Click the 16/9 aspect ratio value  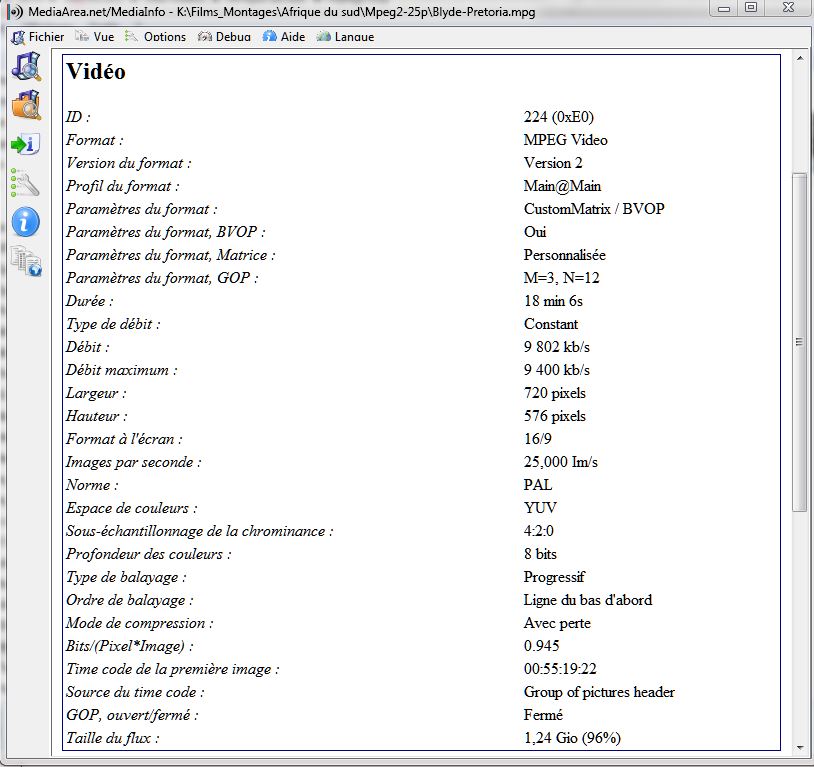(x=537, y=439)
